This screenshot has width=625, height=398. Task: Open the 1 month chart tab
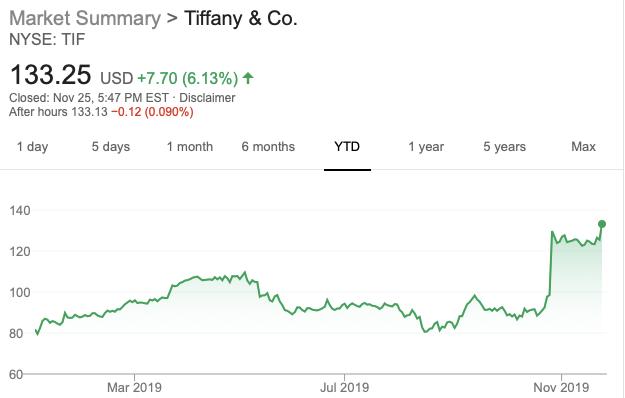pos(190,147)
